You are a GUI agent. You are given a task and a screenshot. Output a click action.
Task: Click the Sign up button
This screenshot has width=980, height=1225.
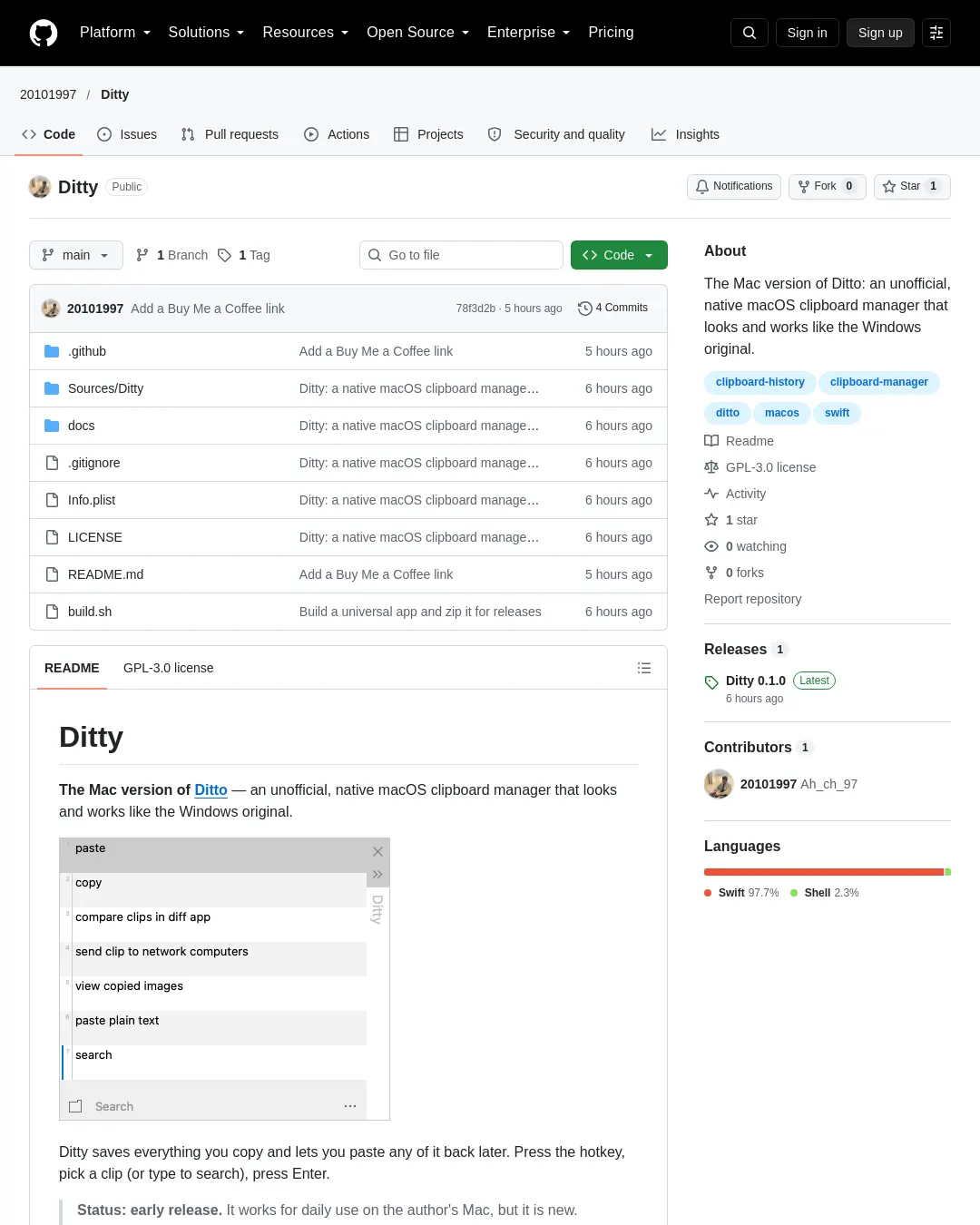click(880, 33)
